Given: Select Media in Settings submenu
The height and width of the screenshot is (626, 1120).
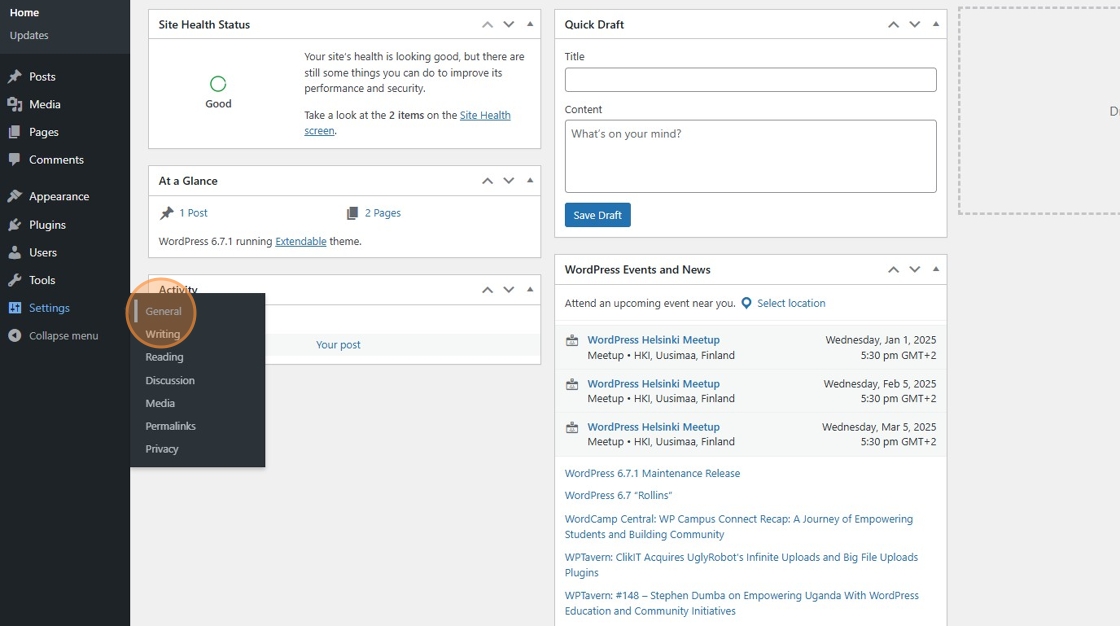Looking at the screenshot, I should [160, 403].
